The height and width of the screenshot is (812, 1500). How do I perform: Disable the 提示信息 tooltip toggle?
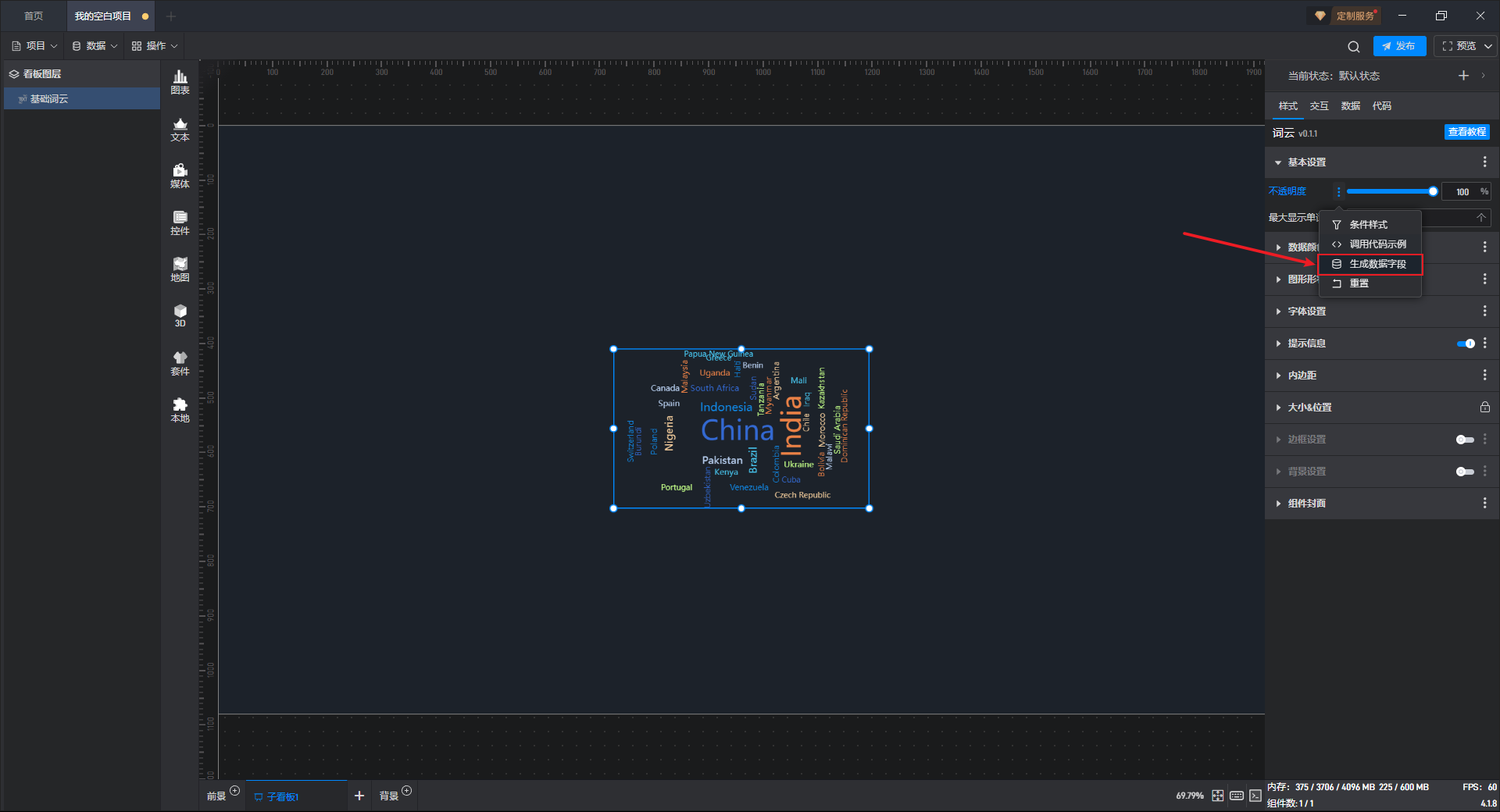[1466, 344]
